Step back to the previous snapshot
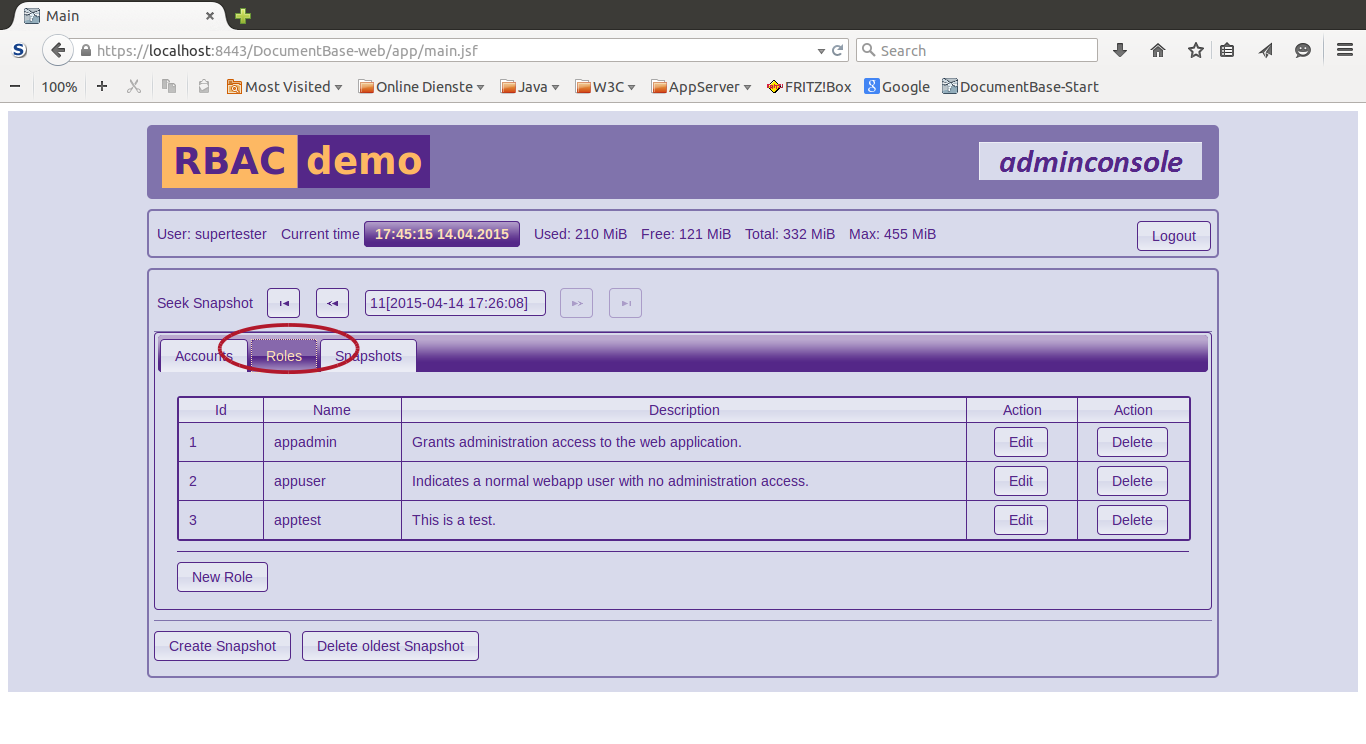Image resolution: width=1366 pixels, height=744 pixels. click(x=332, y=303)
